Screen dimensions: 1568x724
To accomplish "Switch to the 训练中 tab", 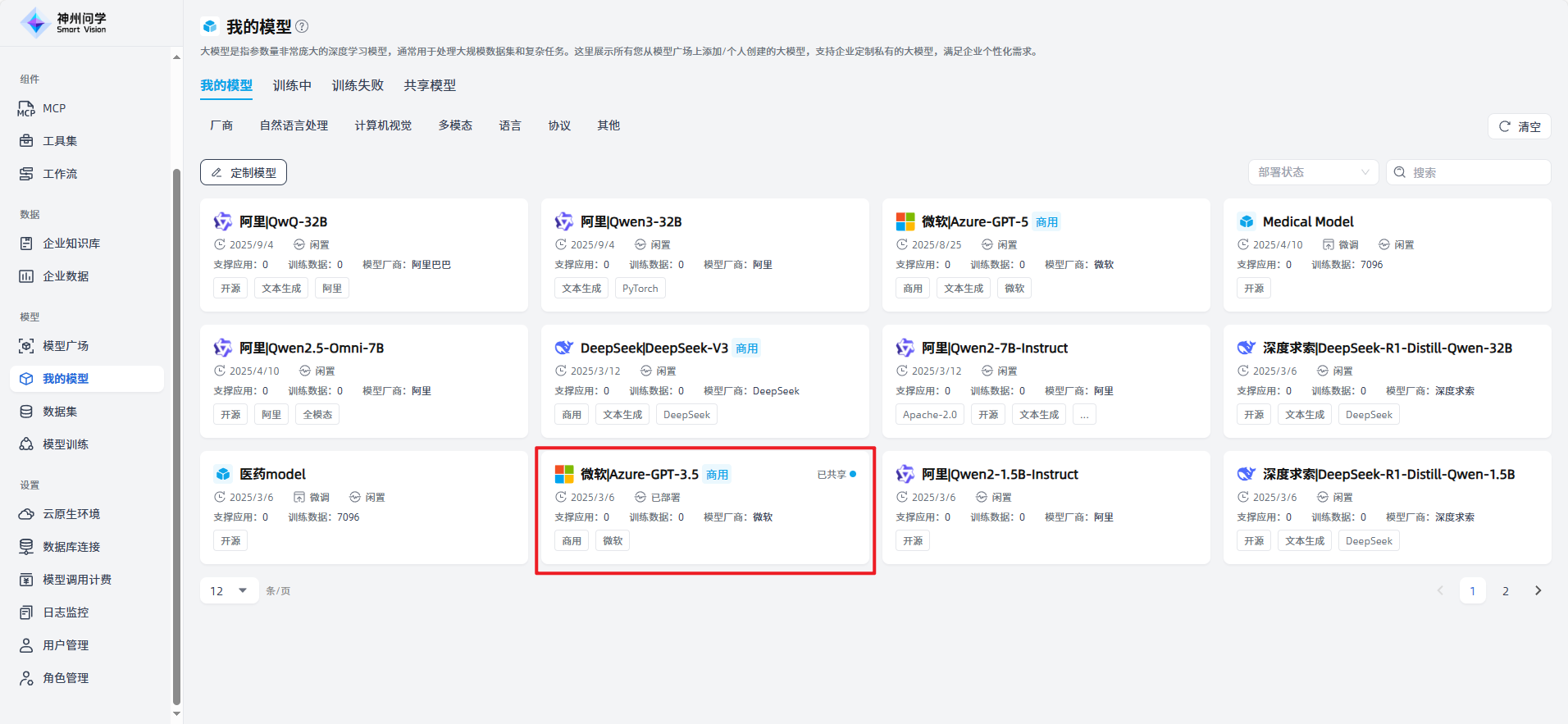I will [x=292, y=85].
